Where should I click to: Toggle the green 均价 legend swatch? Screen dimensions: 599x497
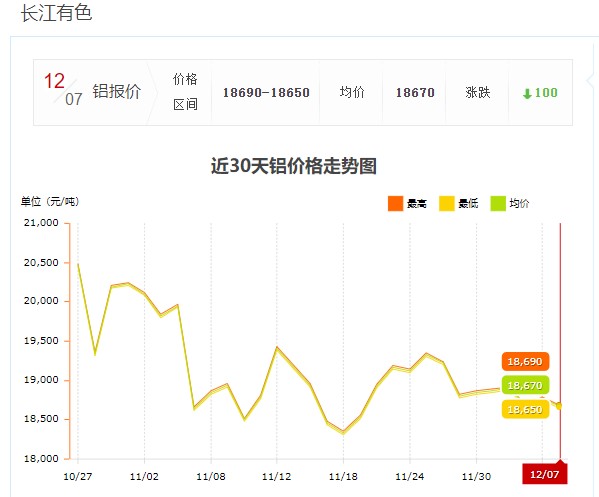coord(498,203)
